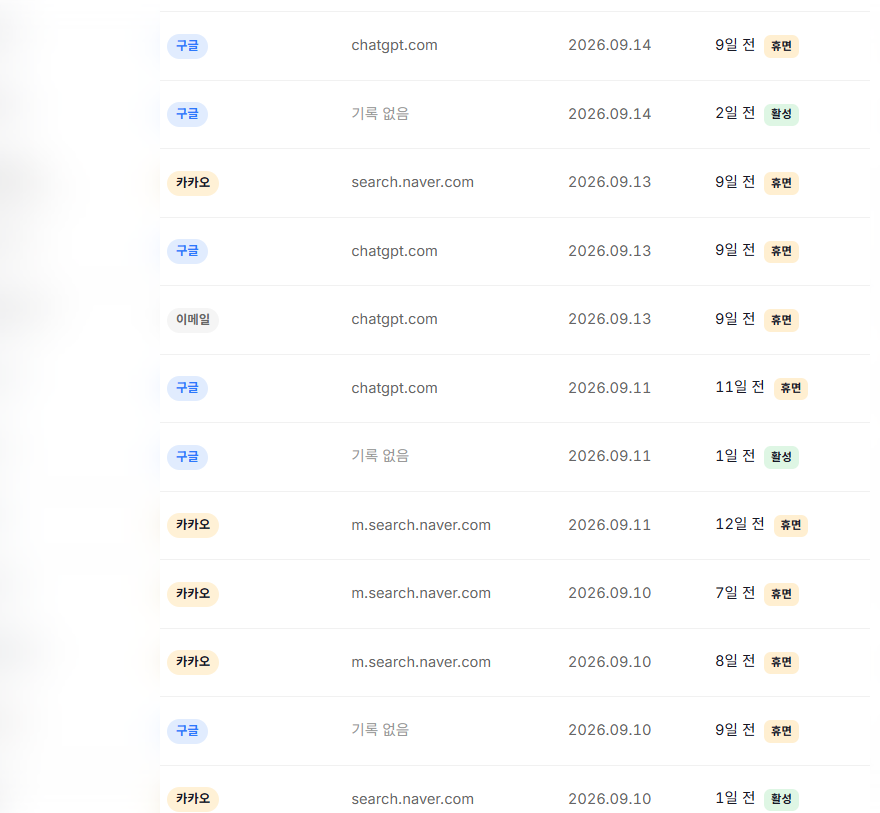Click 구글 badge in the 2026.09.10 row
880x813 pixels.
click(x=187, y=731)
